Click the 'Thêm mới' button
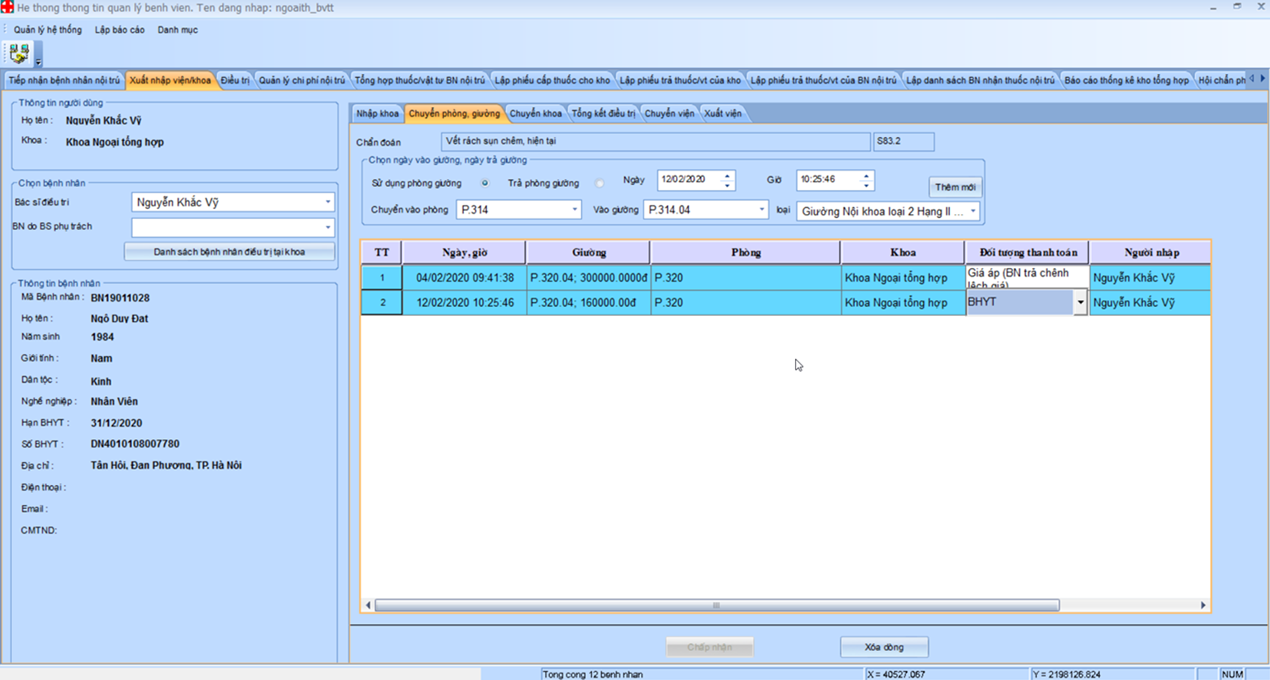Screen dimensions: 1270x680 click(x=955, y=187)
